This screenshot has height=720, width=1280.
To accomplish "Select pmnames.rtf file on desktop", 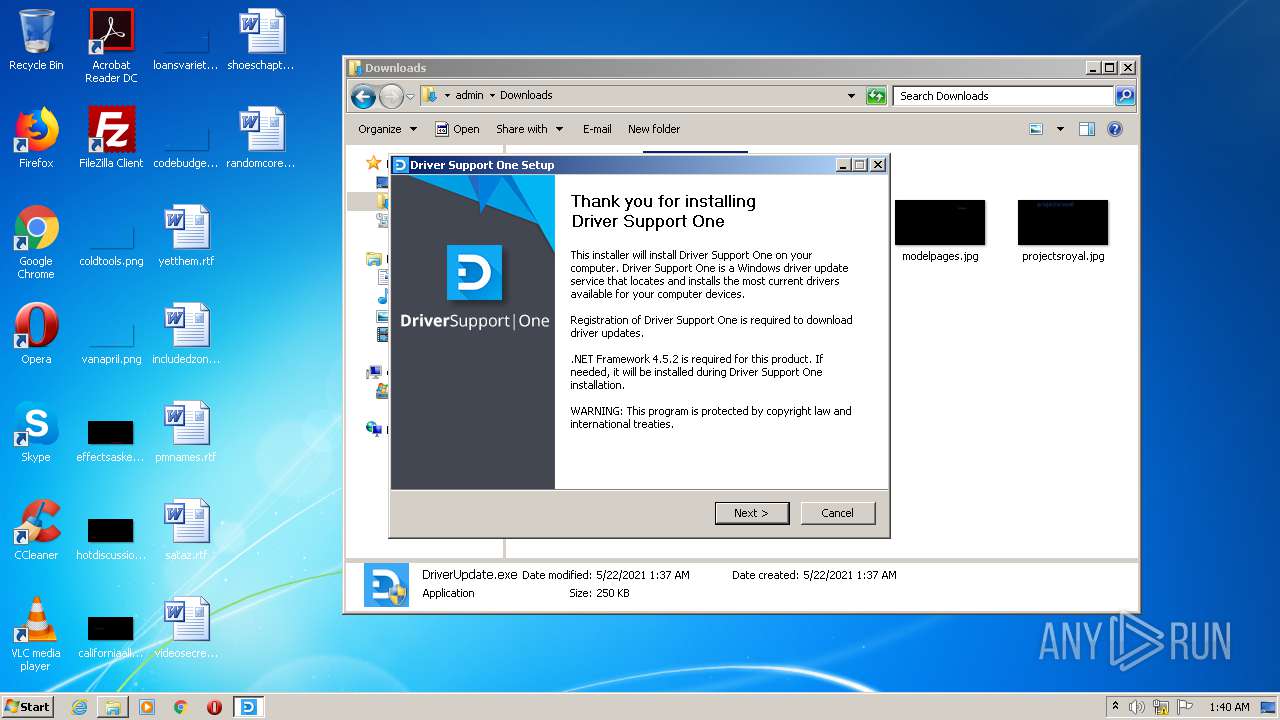I will (x=186, y=432).
